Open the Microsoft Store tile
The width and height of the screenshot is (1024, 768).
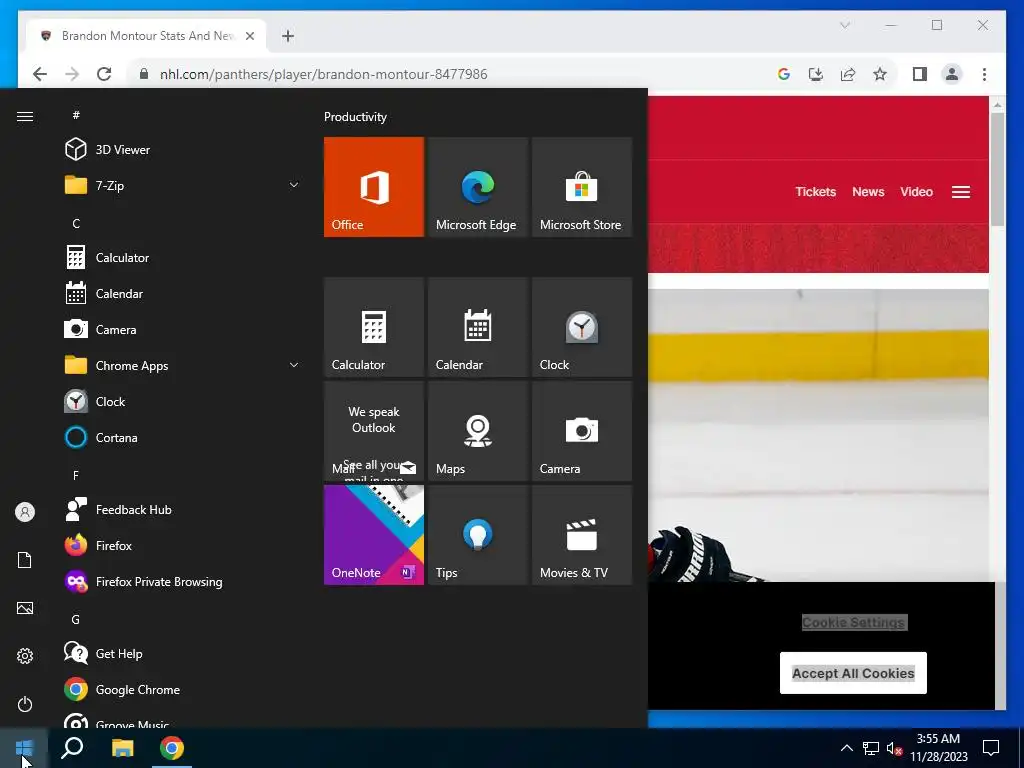pyautogui.click(x=581, y=187)
